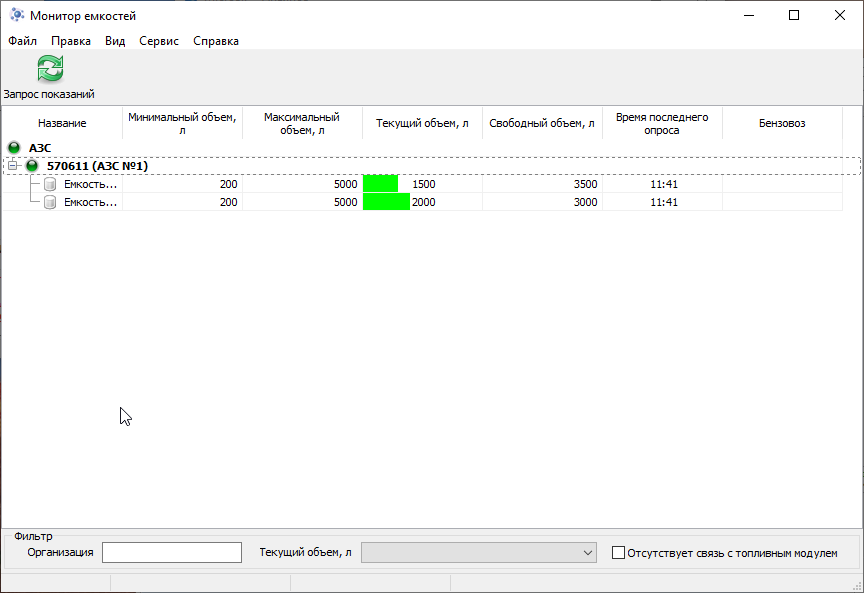Image resolution: width=864 pixels, height=593 pixels.
Task: Click minimum volume 200 in the 1500-liter row
Action: coord(229,184)
